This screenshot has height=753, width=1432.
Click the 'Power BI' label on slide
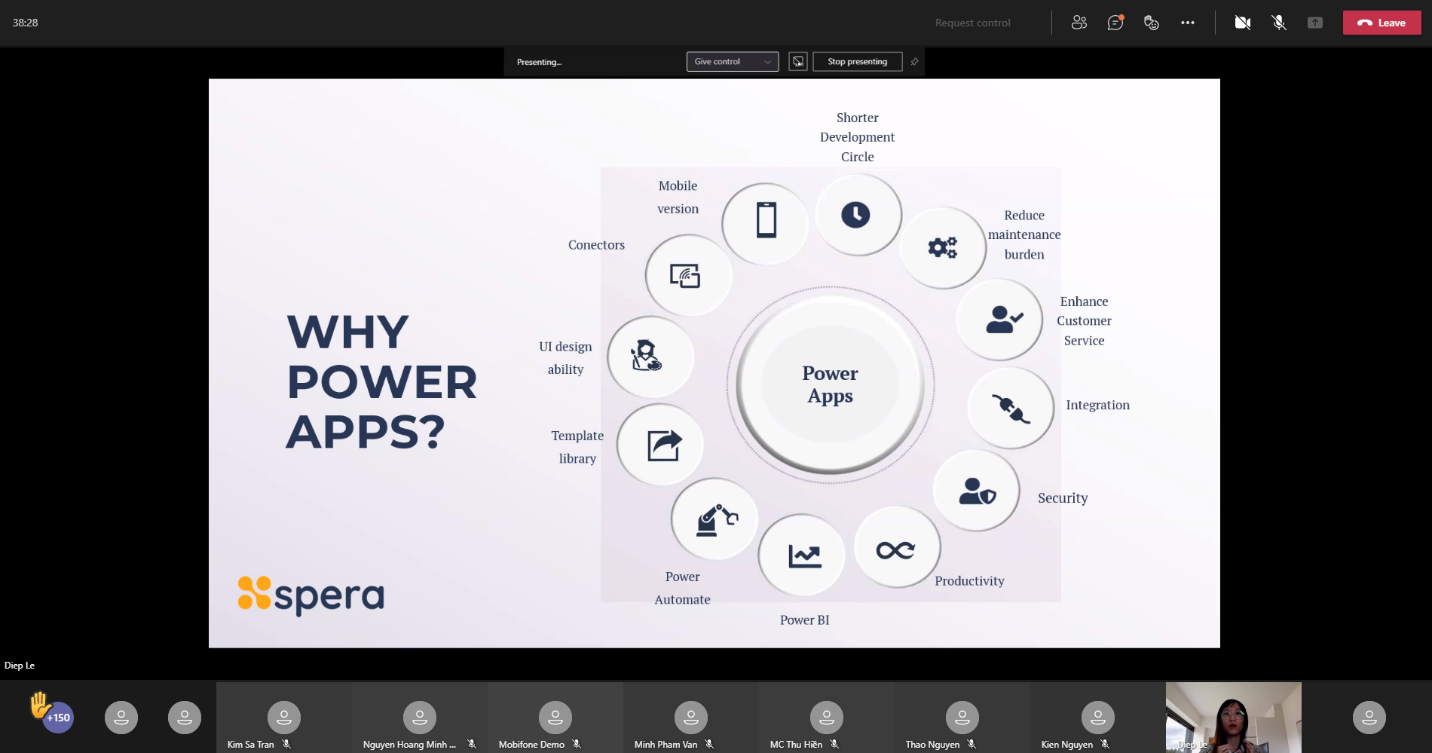point(805,620)
